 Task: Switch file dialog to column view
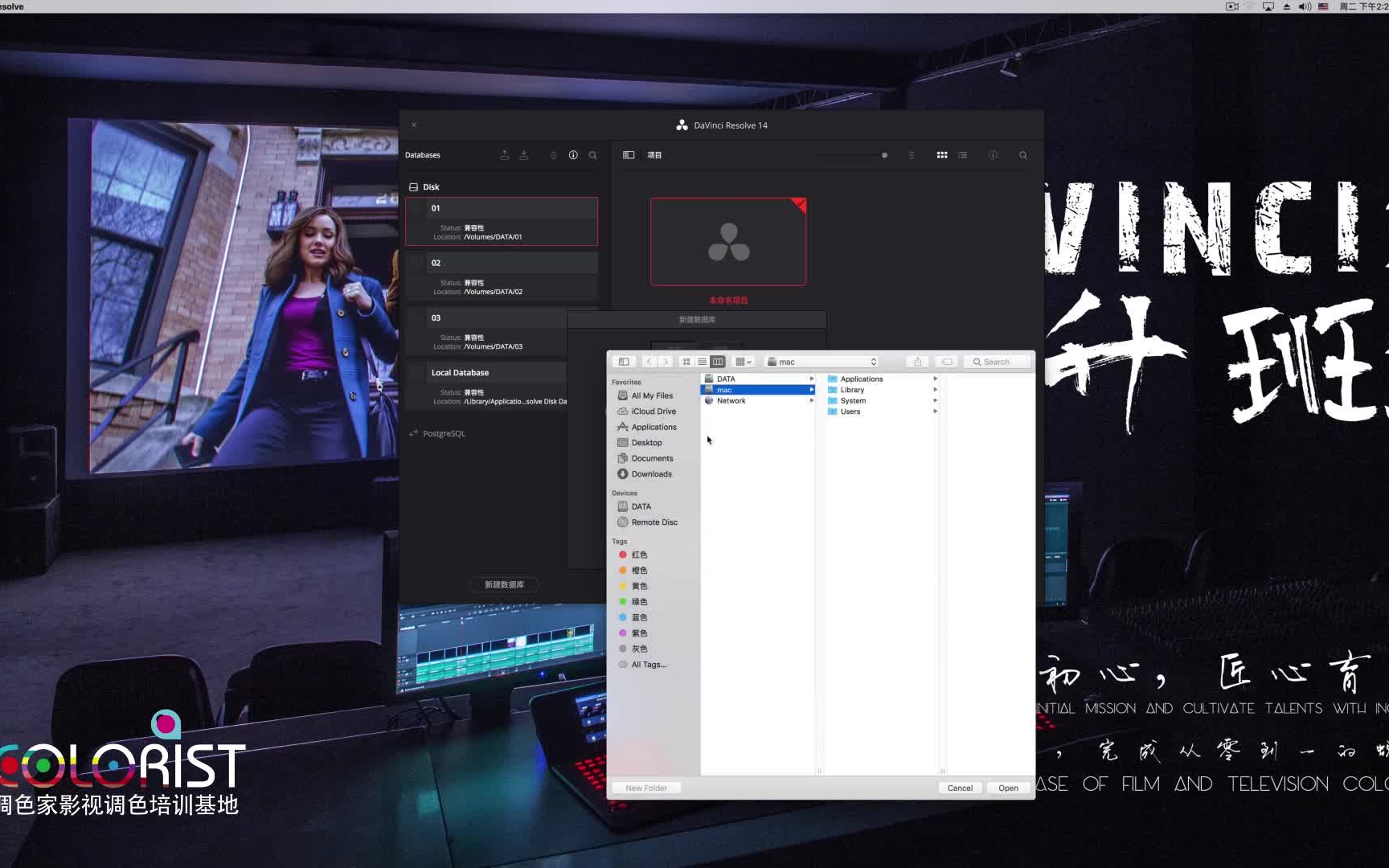(x=718, y=362)
